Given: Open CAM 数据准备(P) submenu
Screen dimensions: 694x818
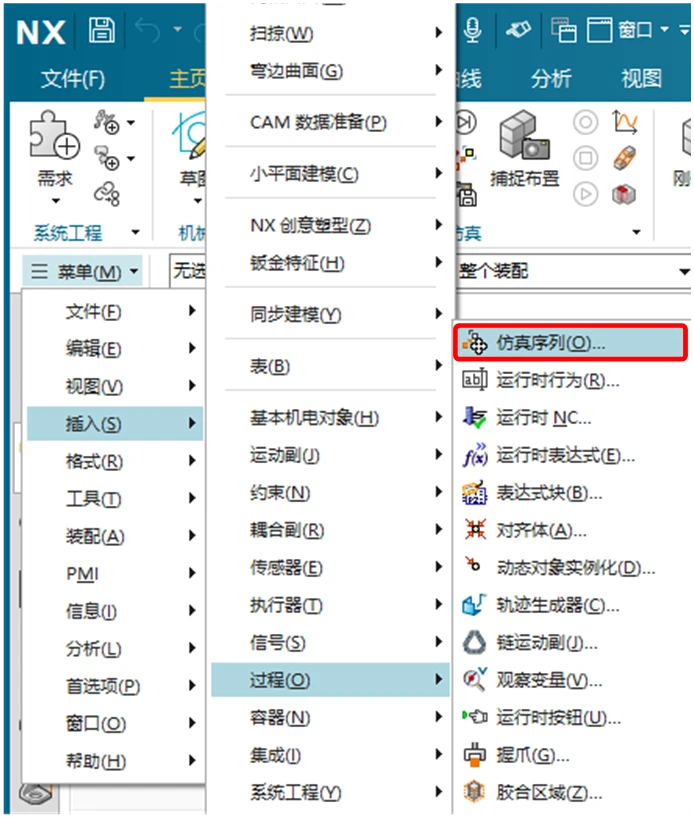Looking at the screenshot, I should click(x=330, y=123).
